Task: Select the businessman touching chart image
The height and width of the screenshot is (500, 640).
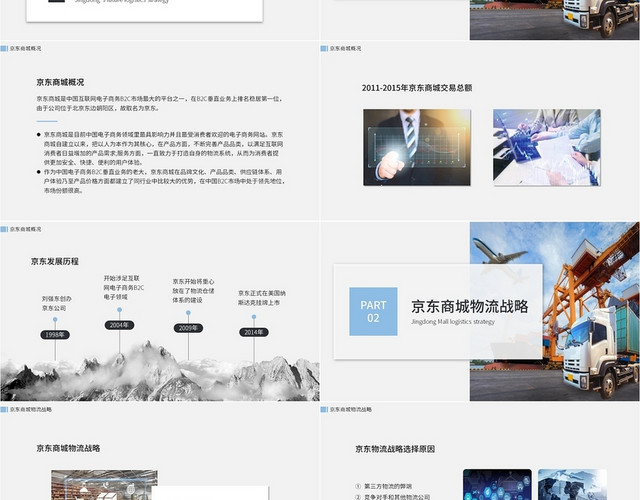Action: point(417,147)
